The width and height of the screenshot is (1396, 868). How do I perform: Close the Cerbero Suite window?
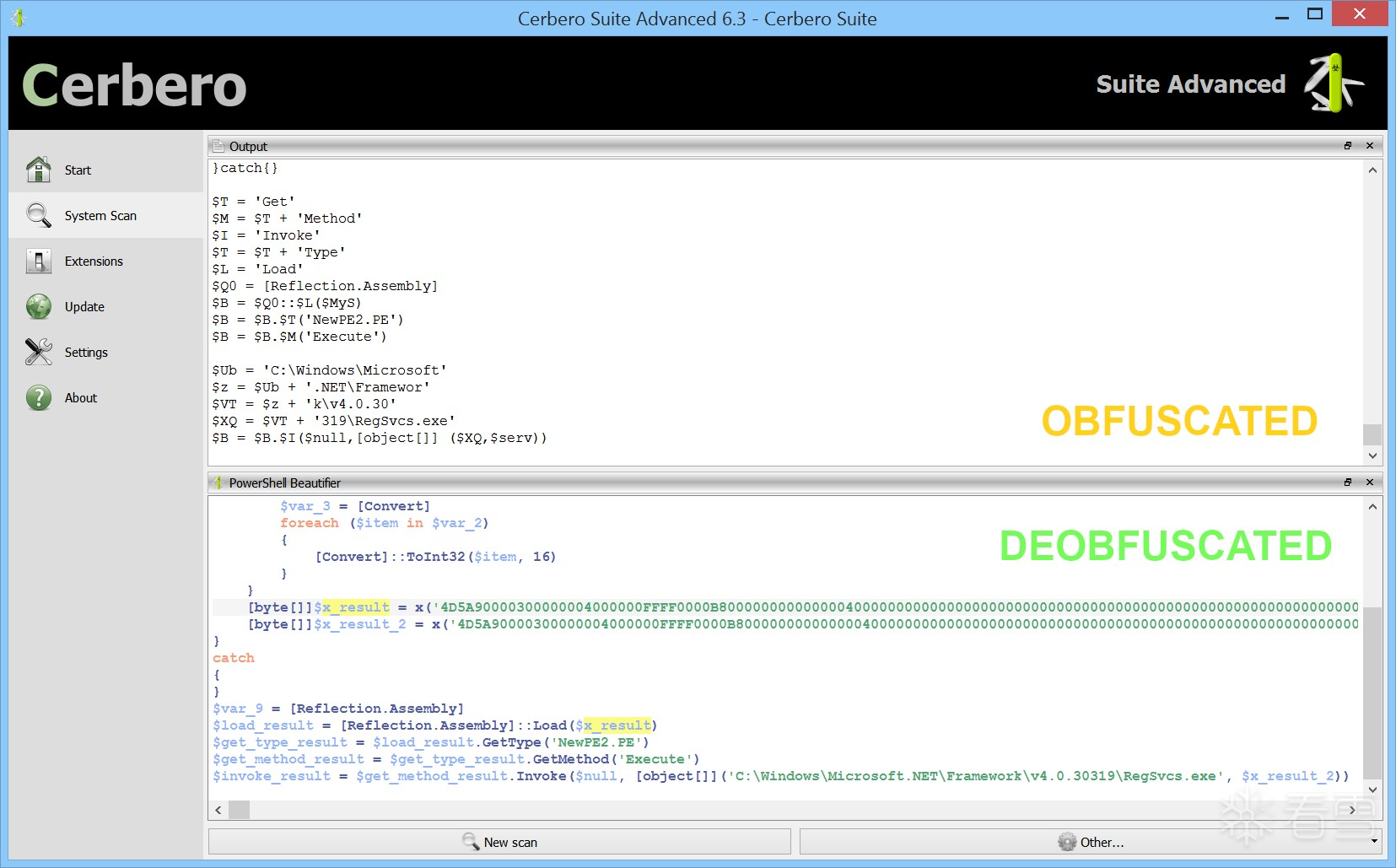tap(1359, 13)
